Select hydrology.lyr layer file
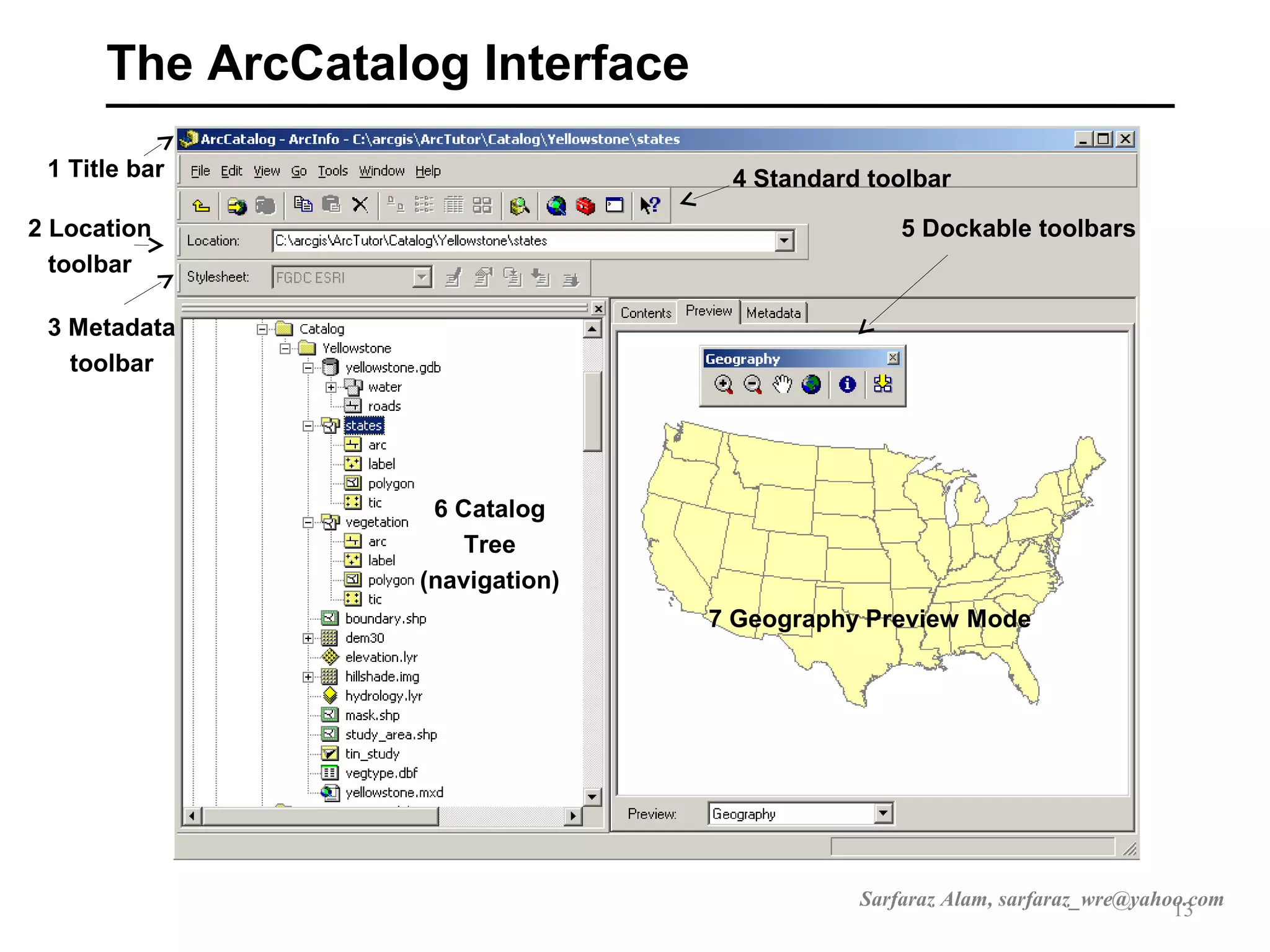Viewport: 1270px width, 952px height. coord(384,697)
